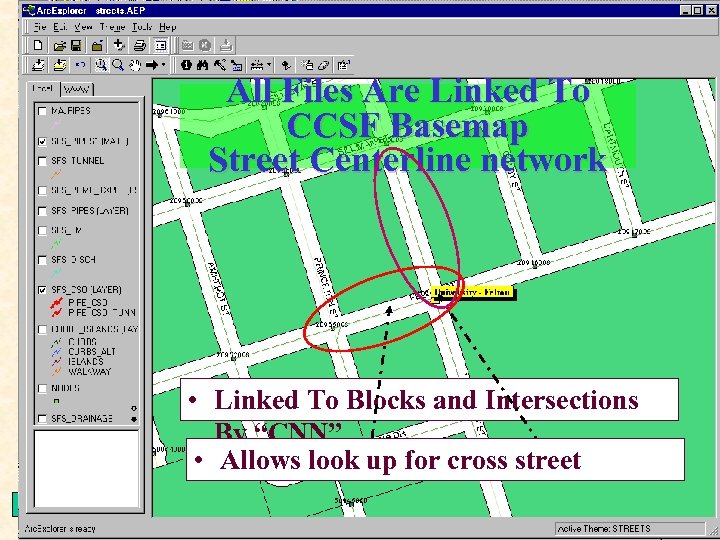Toggle the legend display toolbar icon

click(x=160, y=45)
